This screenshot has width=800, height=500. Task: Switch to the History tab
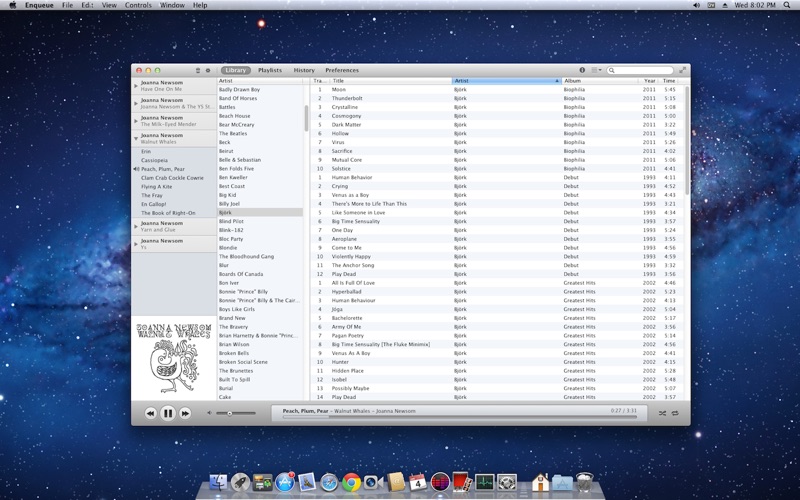point(304,70)
